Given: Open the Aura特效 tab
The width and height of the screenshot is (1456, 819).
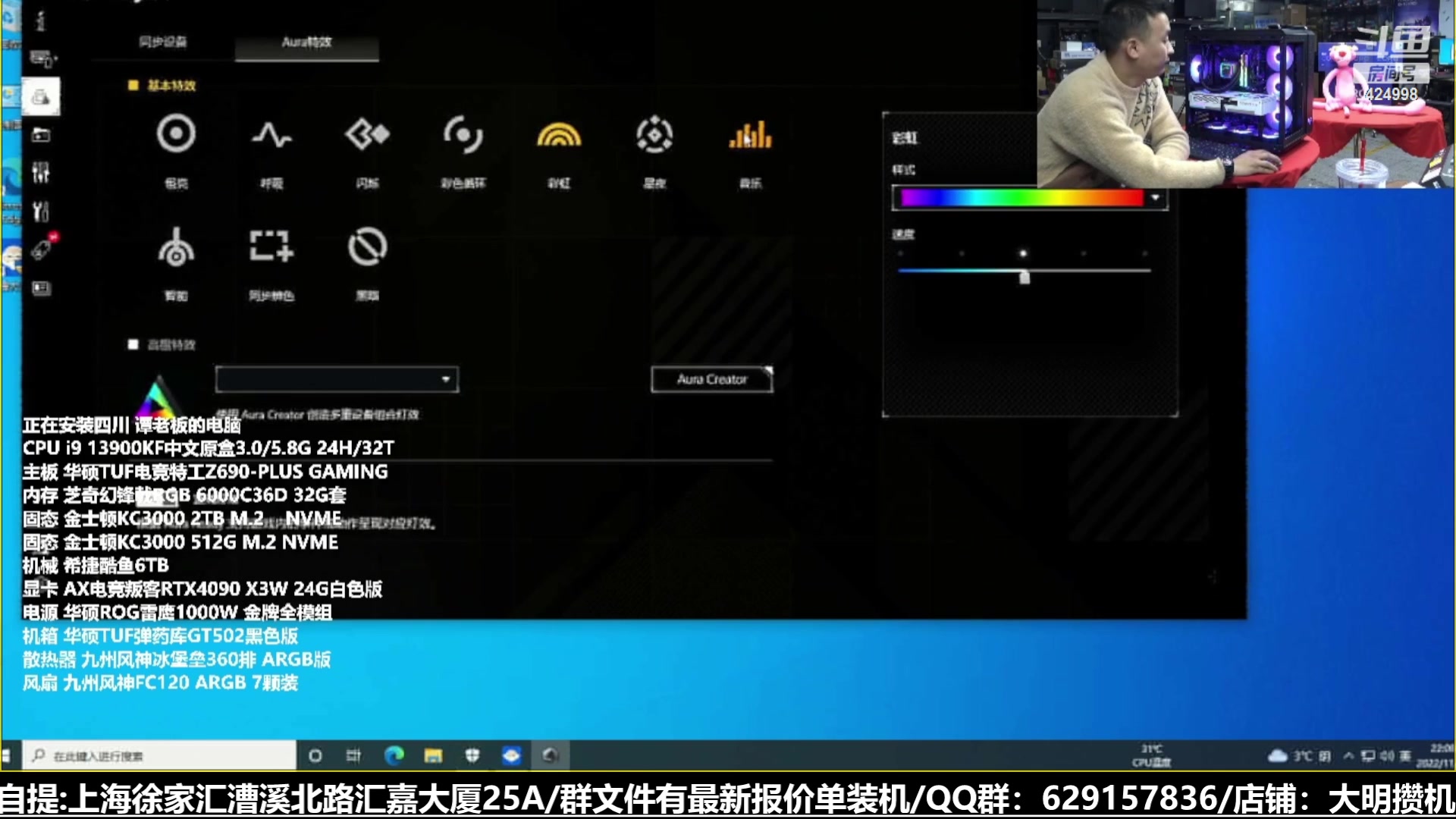Looking at the screenshot, I should [306, 42].
